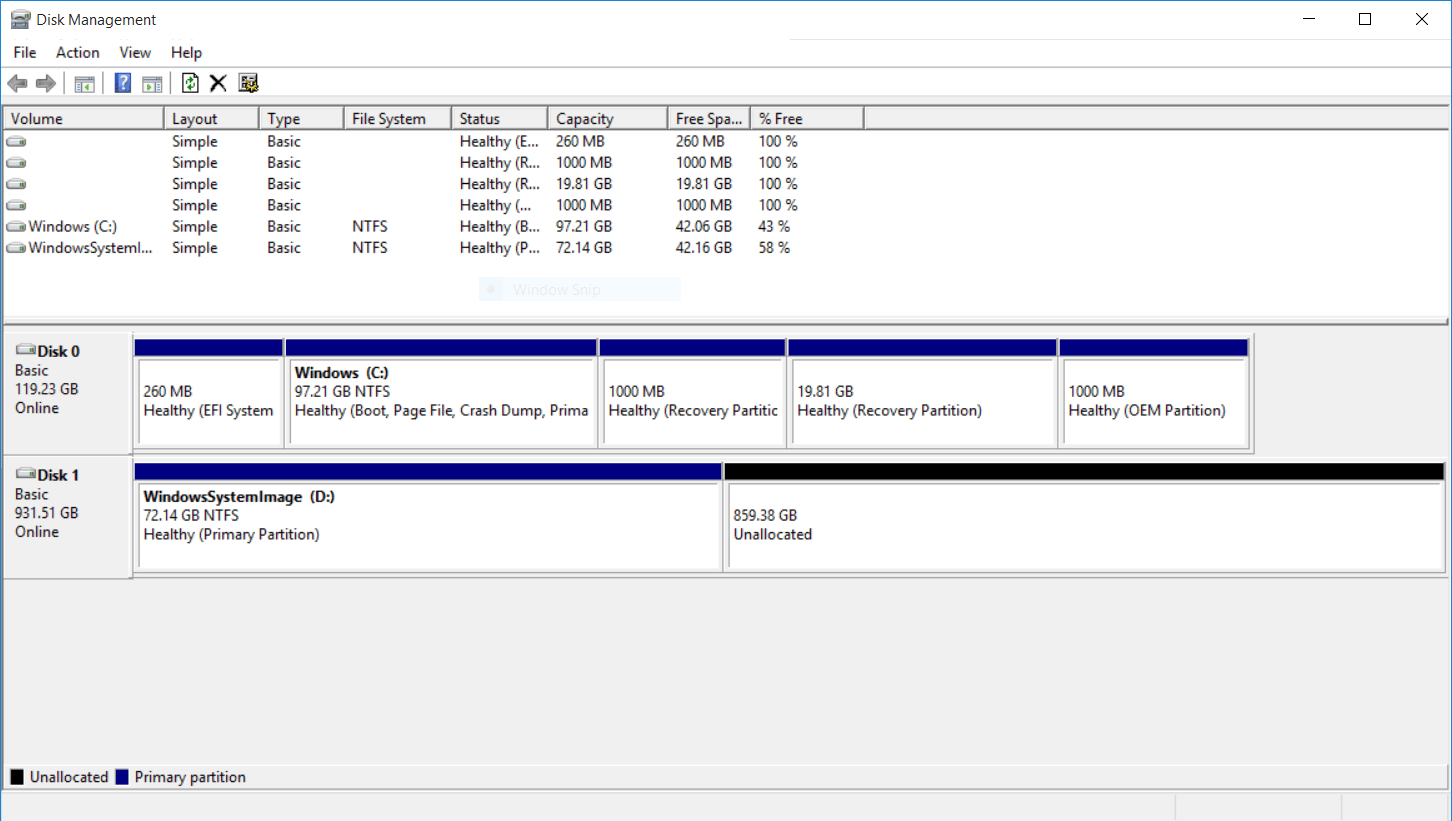Click the Properties settings toolbar icon
This screenshot has height=821, width=1452.
[x=249, y=83]
